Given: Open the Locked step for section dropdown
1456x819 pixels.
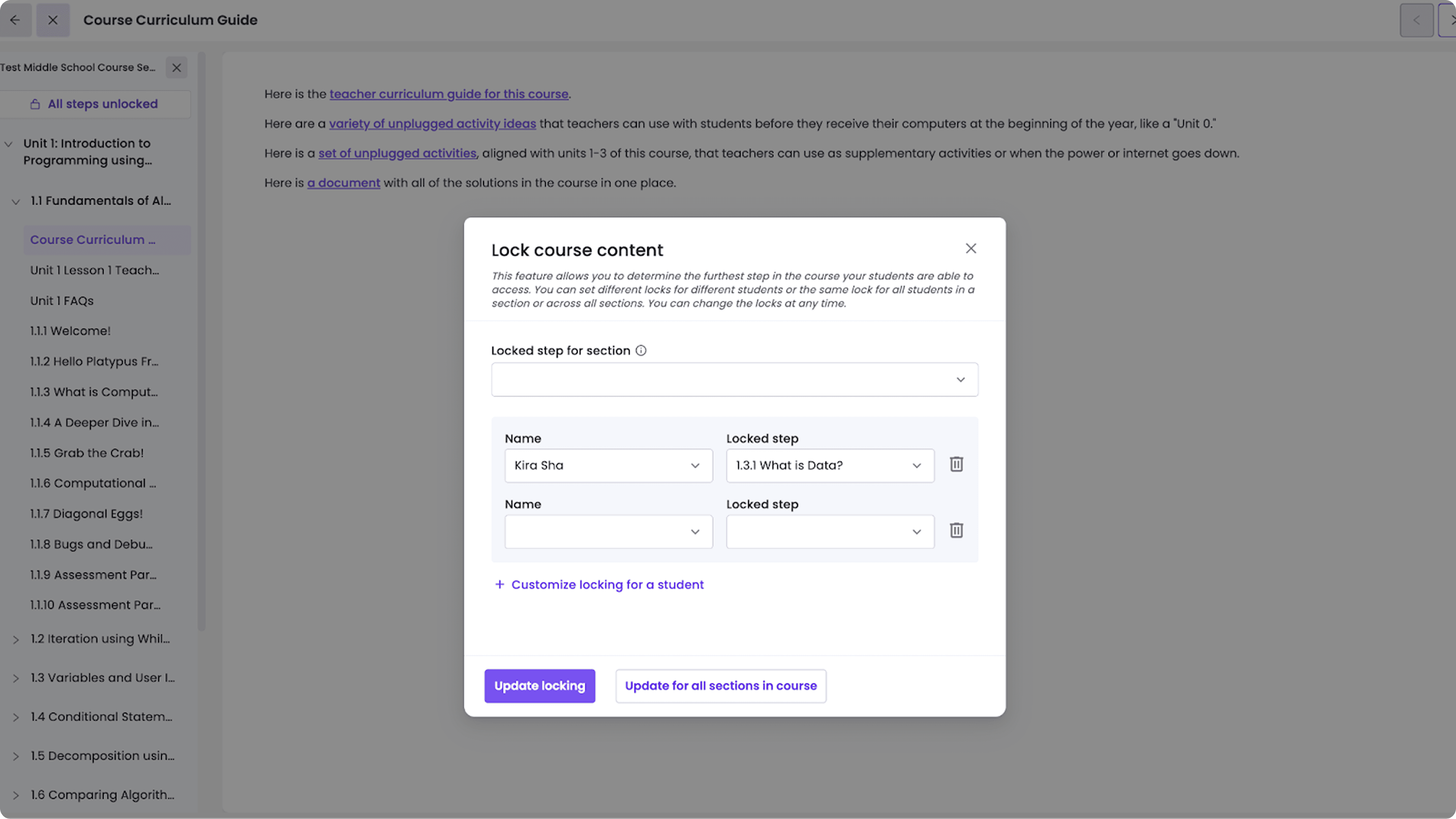Looking at the screenshot, I should click(734, 380).
